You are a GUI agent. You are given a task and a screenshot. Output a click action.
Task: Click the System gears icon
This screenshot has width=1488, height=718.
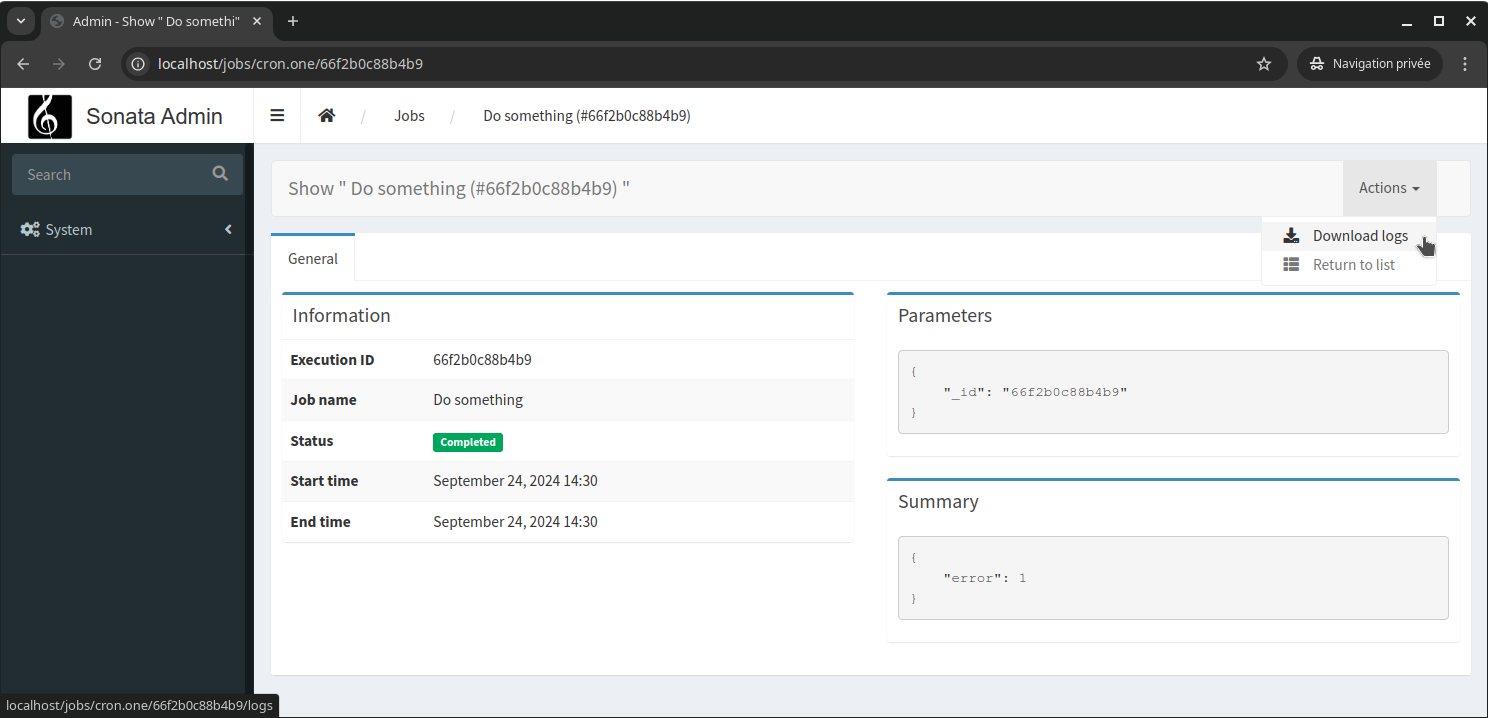[x=30, y=230]
